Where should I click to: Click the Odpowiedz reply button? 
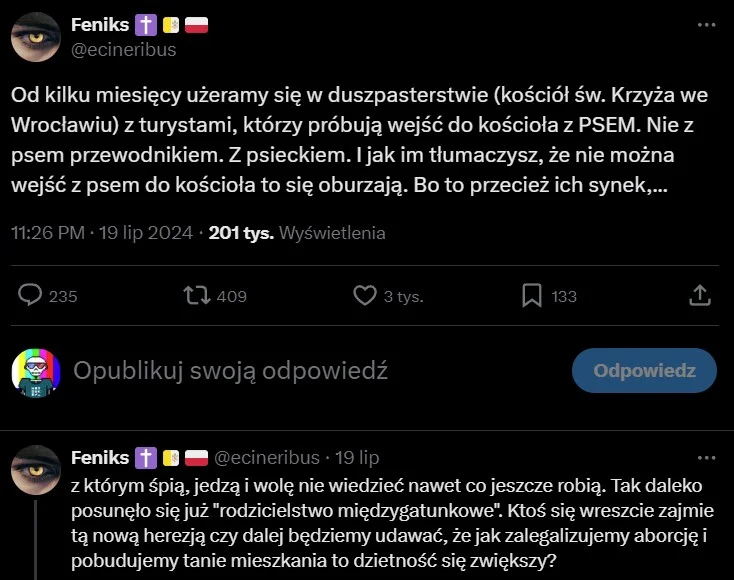click(644, 370)
